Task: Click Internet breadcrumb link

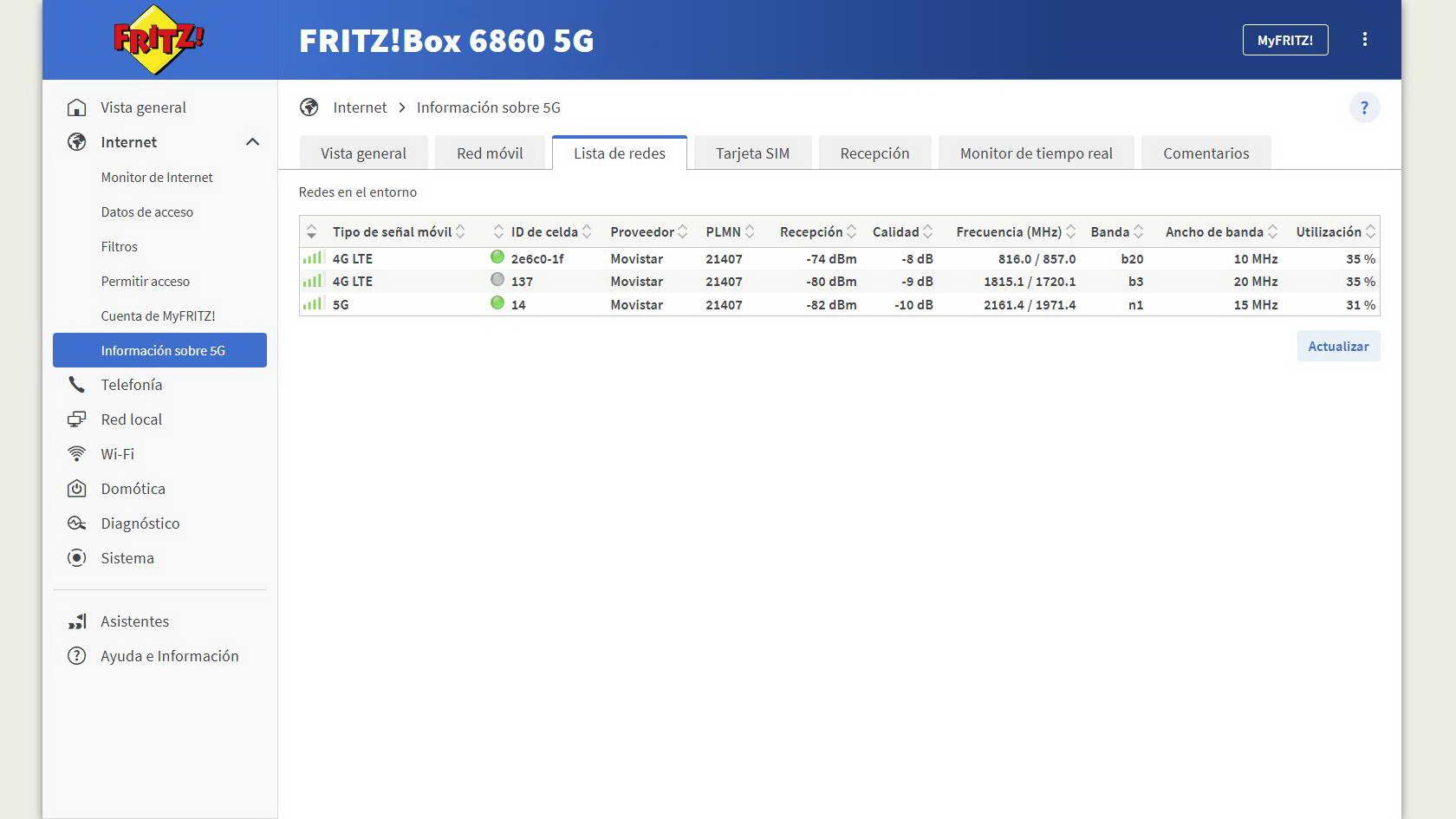Action: 360,107
